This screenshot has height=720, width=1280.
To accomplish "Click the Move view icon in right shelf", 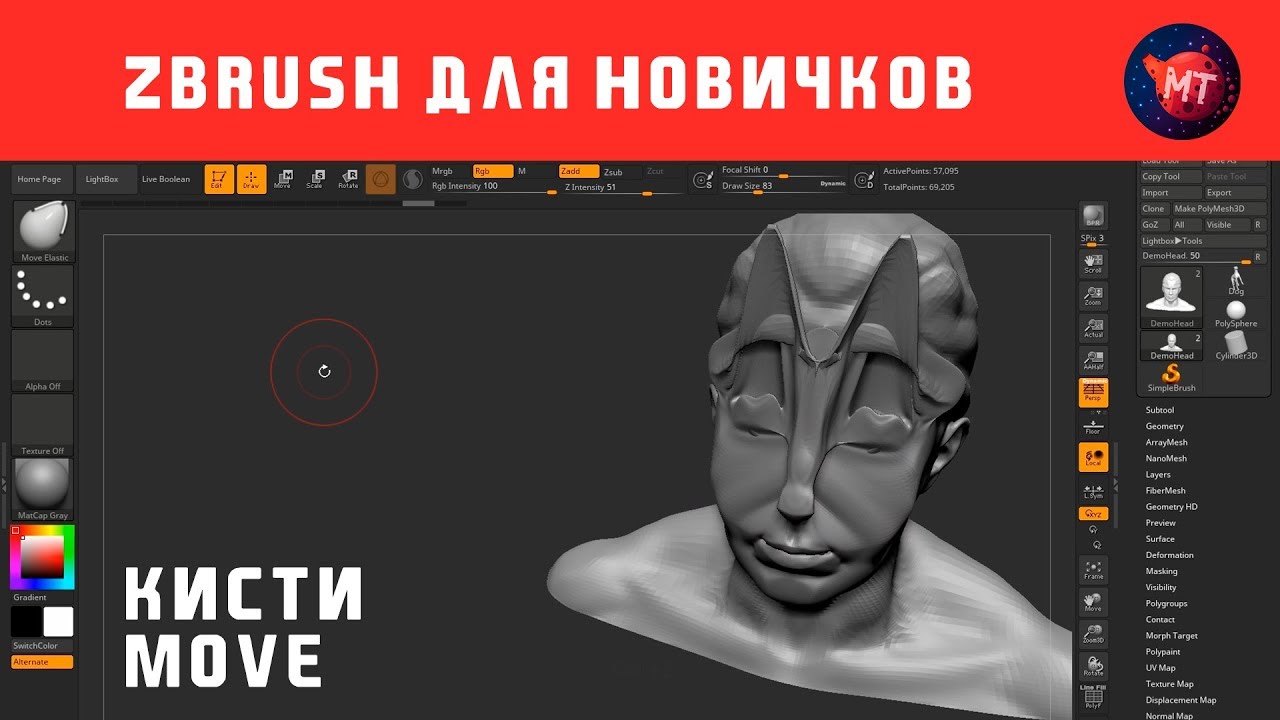I will point(1093,602).
